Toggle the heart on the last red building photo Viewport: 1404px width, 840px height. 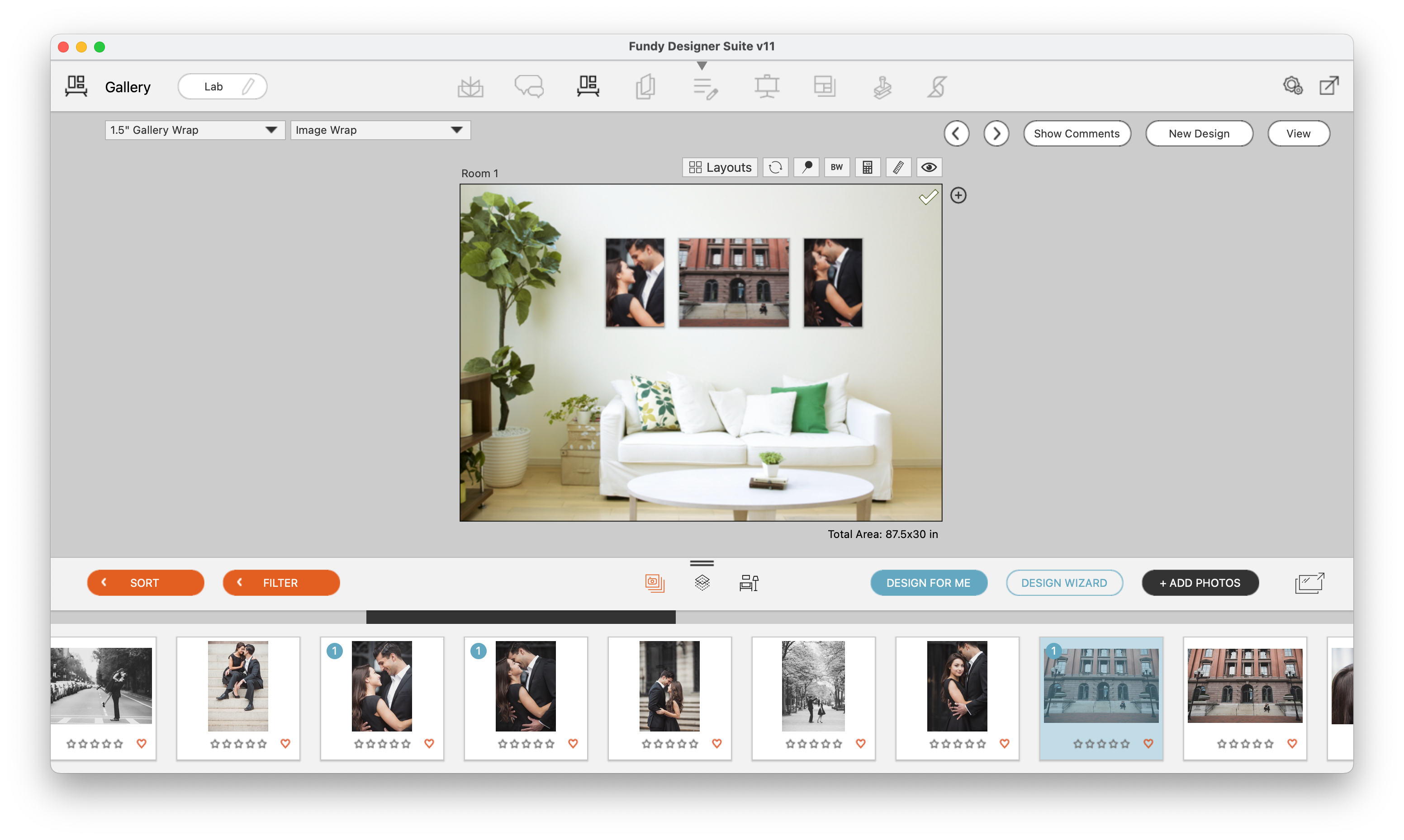click(x=1292, y=743)
